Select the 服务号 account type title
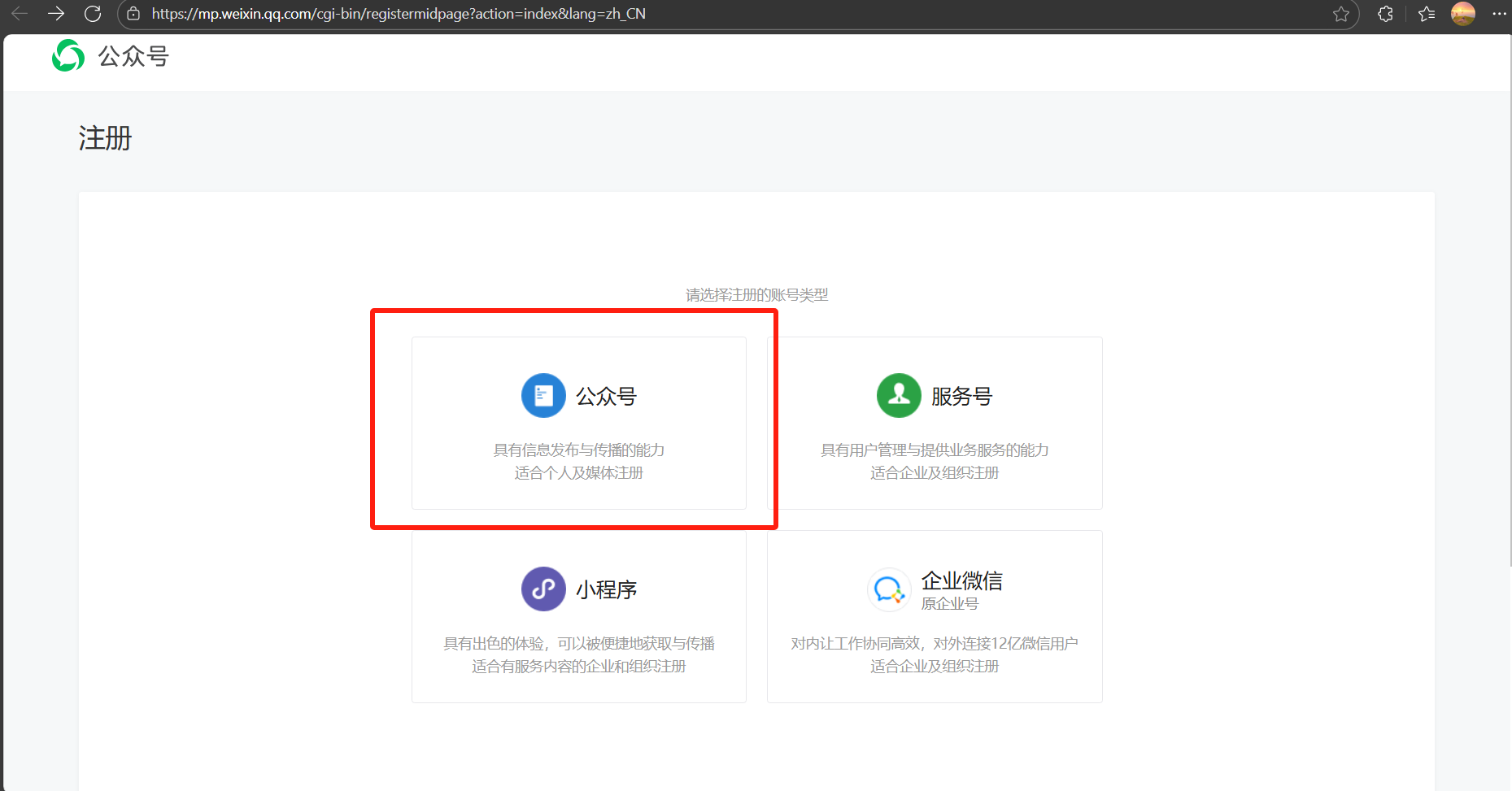 point(962,397)
